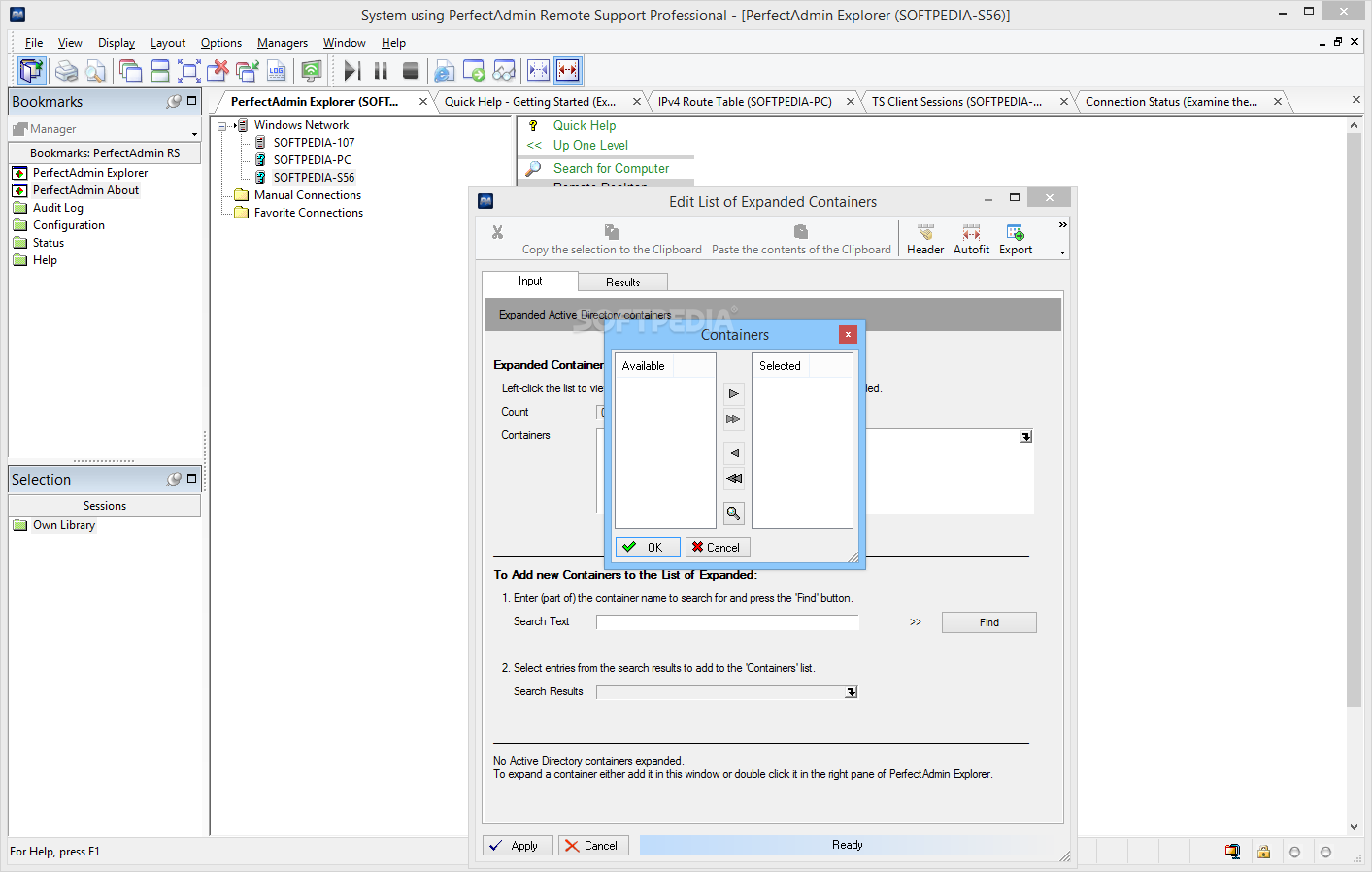Click the Find button
1372x872 pixels.
[988, 622]
